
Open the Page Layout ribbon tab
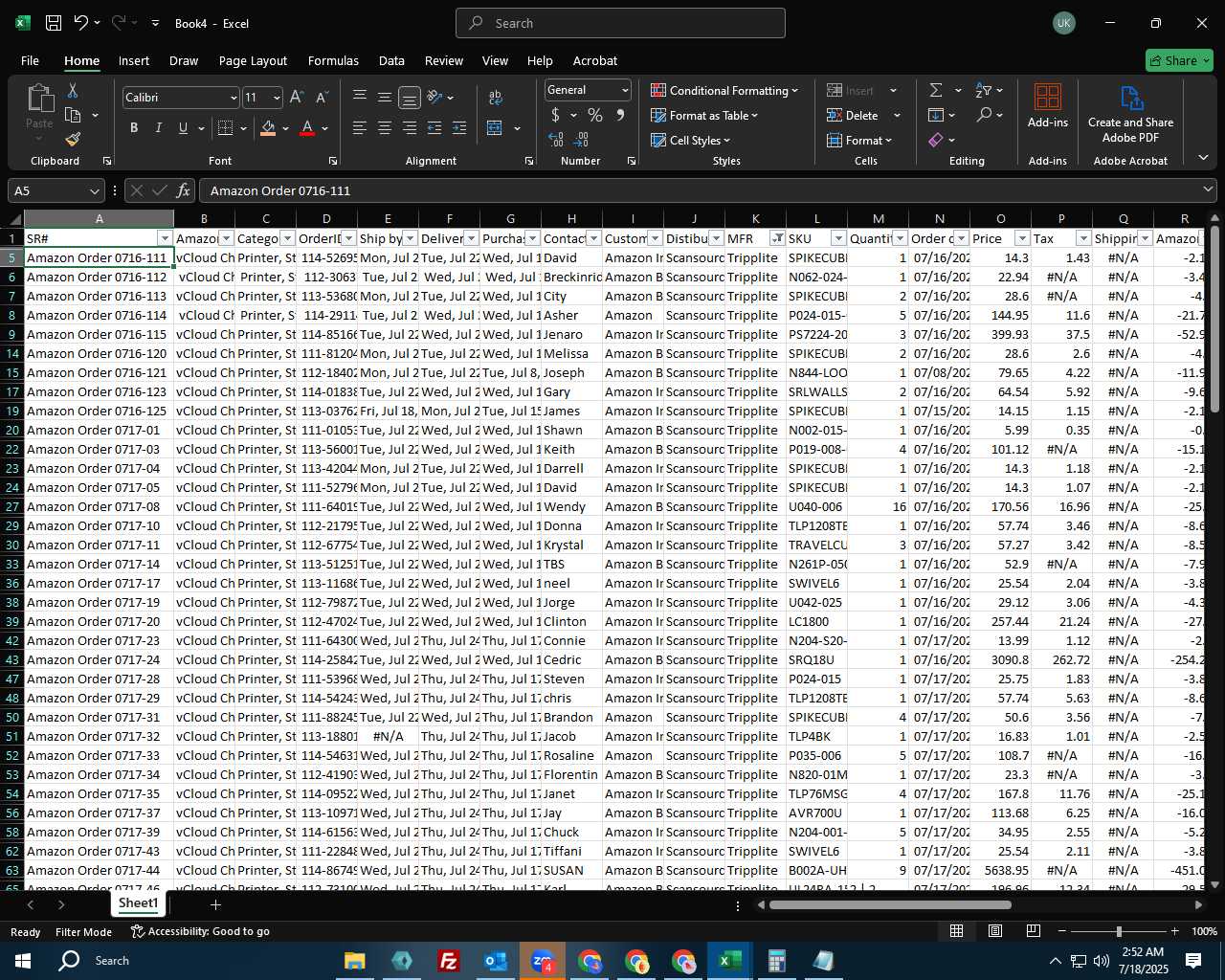click(x=253, y=60)
